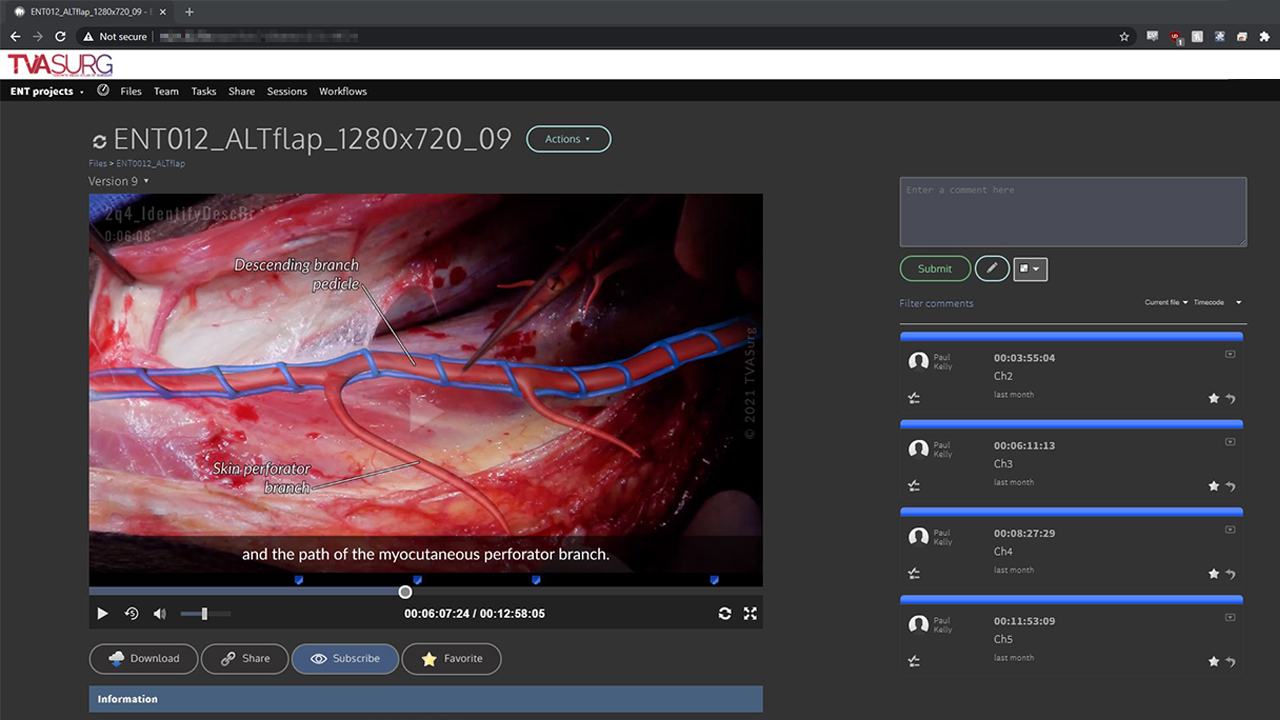The height and width of the screenshot is (720, 1280).
Task: Expand options arrow on Ch3 comment
Action: click(x=1230, y=442)
